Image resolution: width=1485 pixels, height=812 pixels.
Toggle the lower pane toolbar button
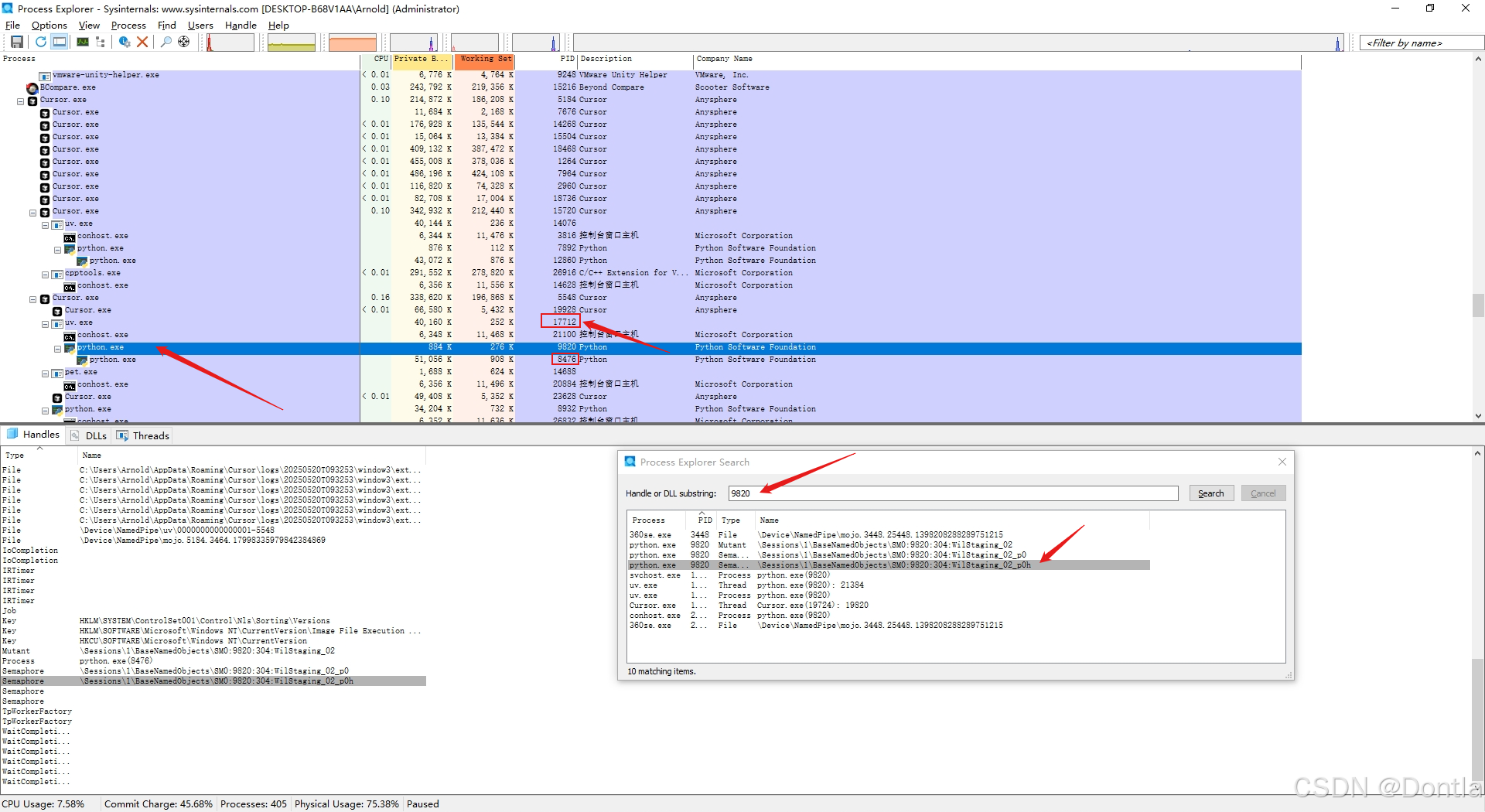pyautogui.click(x=60, y=42)
